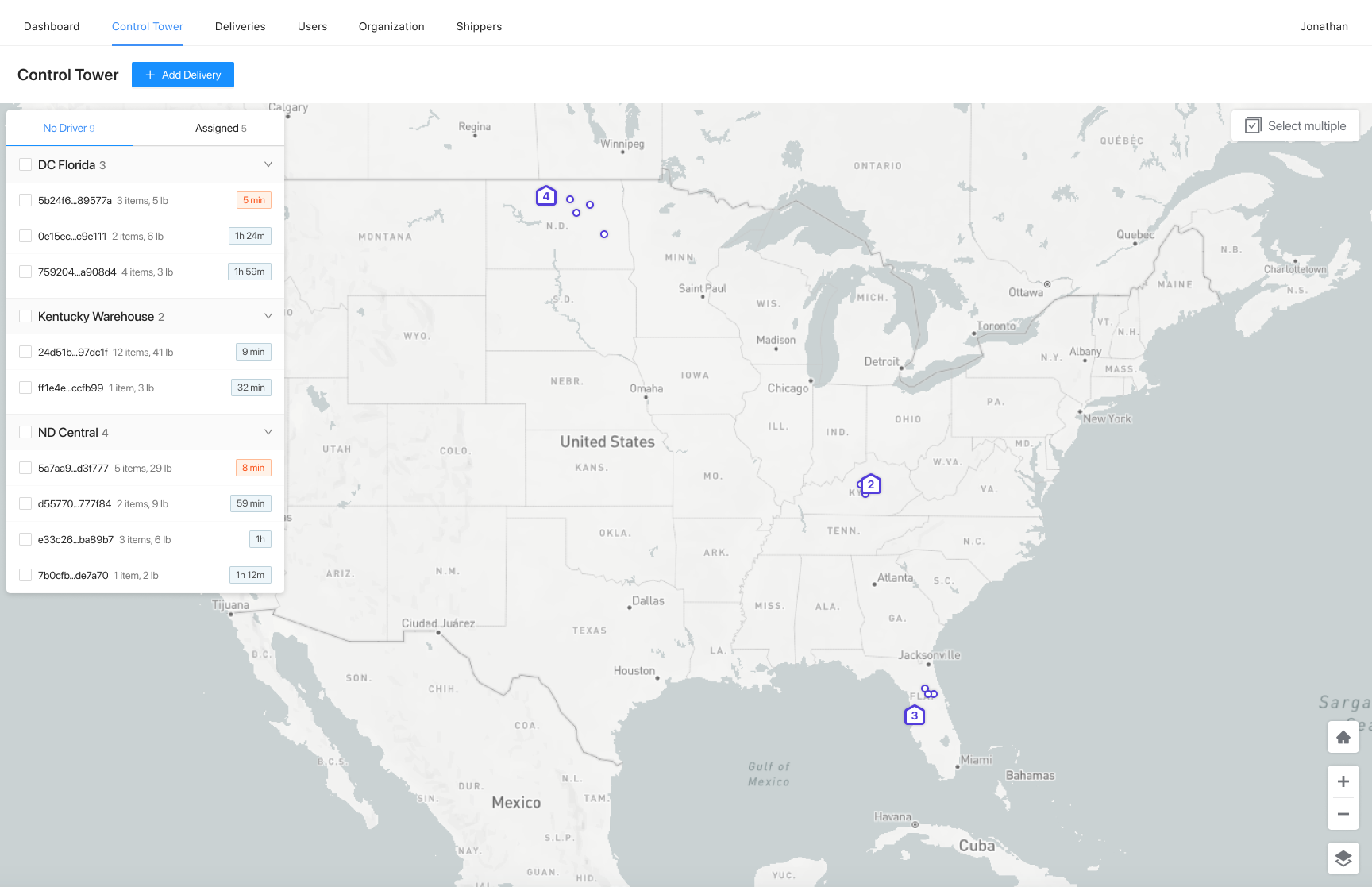1372x887 pixels.
Task: Select checkbox for delivery 5a7aa9...d3f777
Action: point(25,468)
